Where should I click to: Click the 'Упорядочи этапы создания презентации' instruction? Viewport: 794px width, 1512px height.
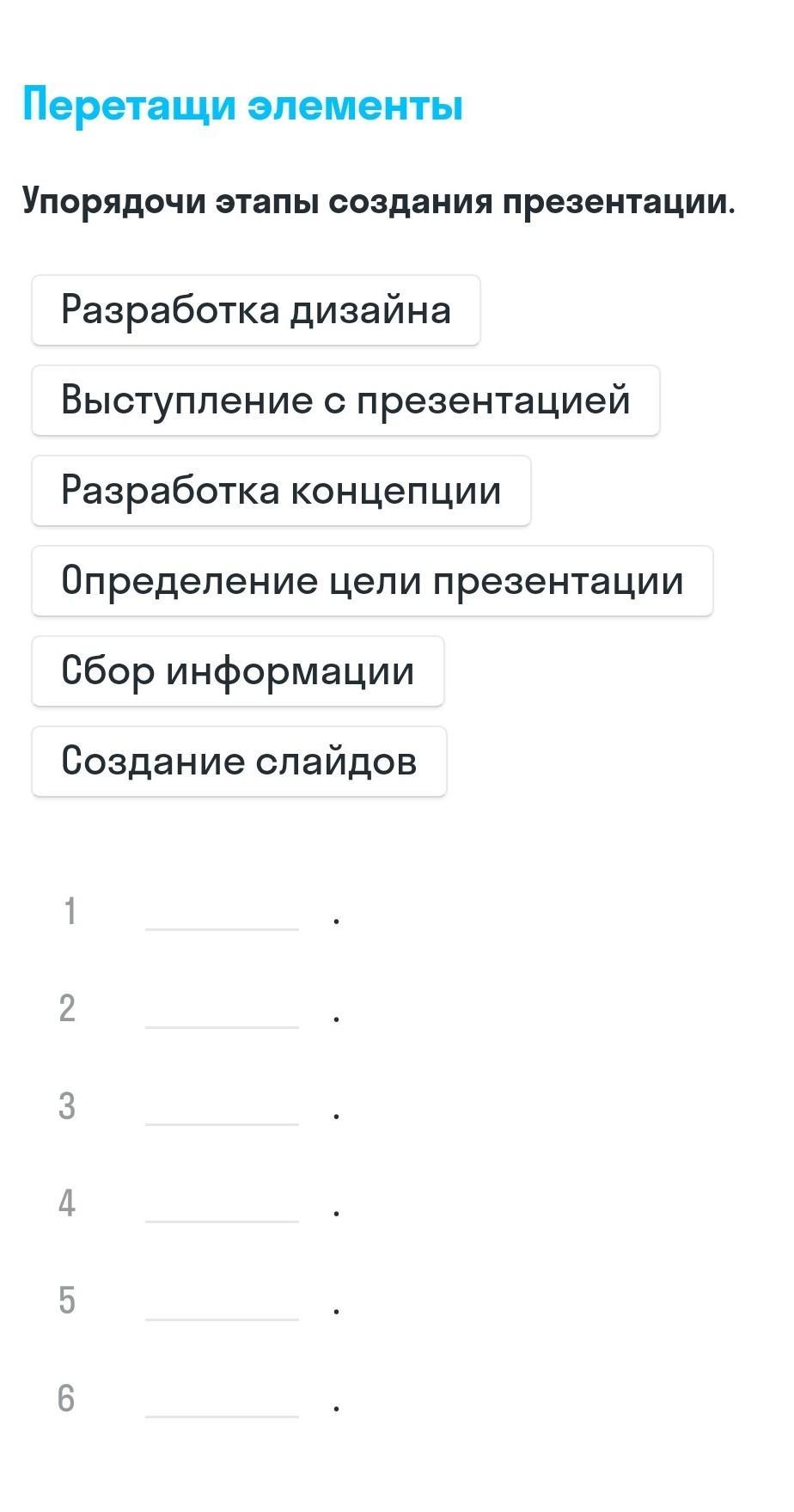pyautogui.click(x=379, y=202)
